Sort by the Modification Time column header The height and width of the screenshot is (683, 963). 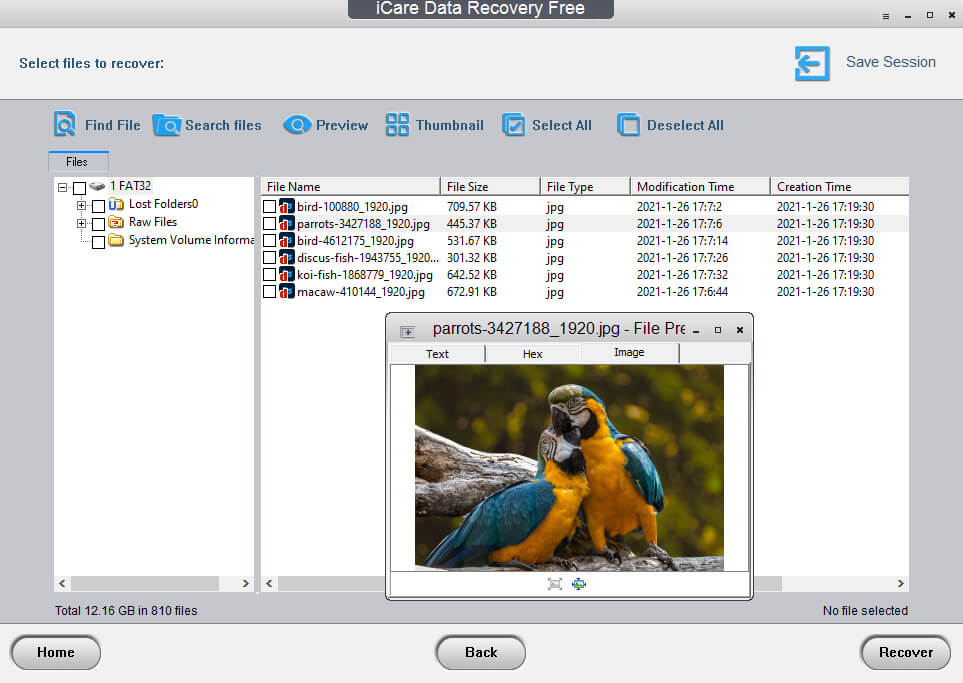[x=700, y=187]
